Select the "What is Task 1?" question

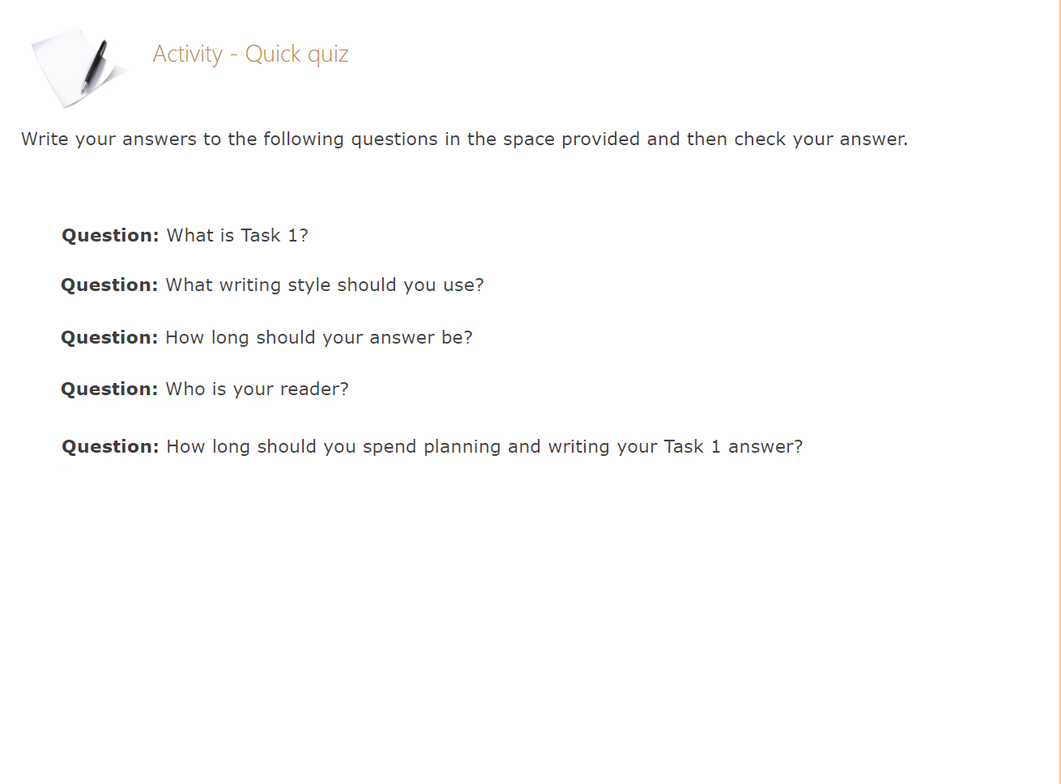pos(237,236)
